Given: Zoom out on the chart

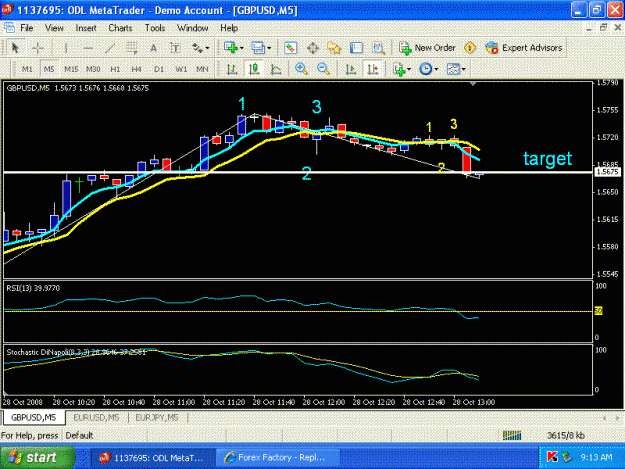Looking at the screenshot, I should [323, 69].
